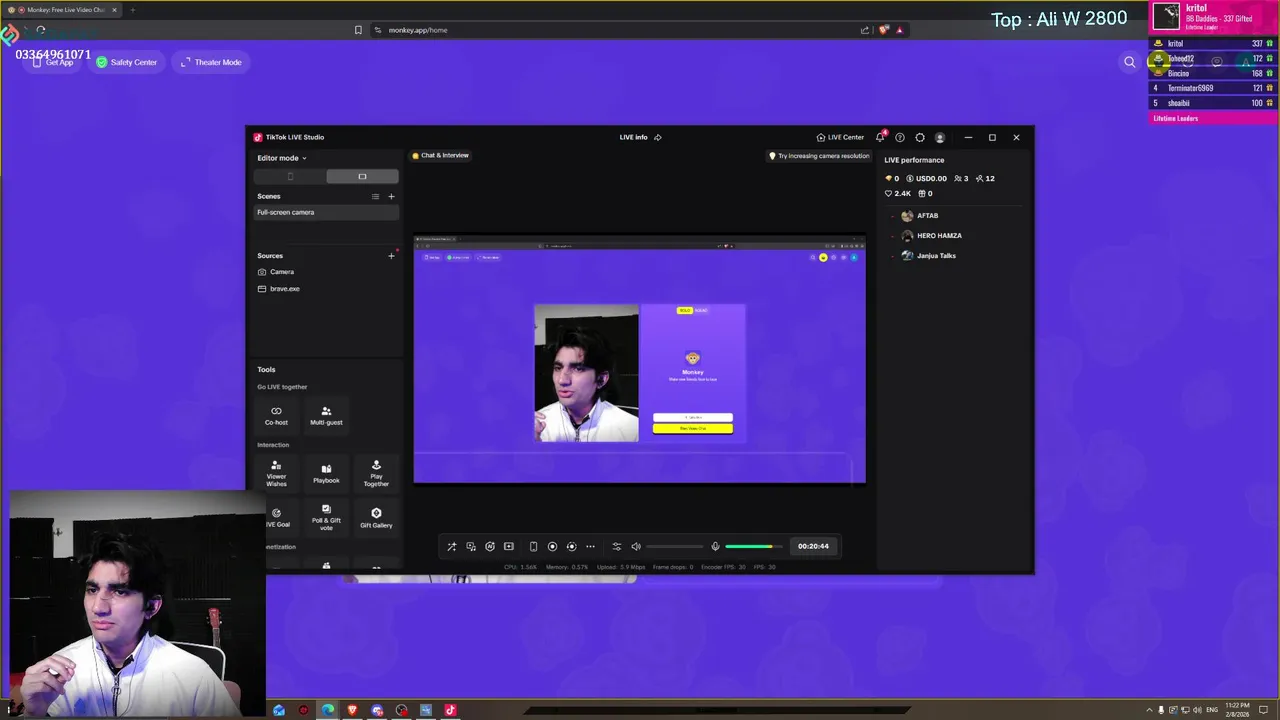Screen dimensions: 1280x720
Task: Select viewer Janjua Talks
Action: pyautogui.click(x=928, y=256)
